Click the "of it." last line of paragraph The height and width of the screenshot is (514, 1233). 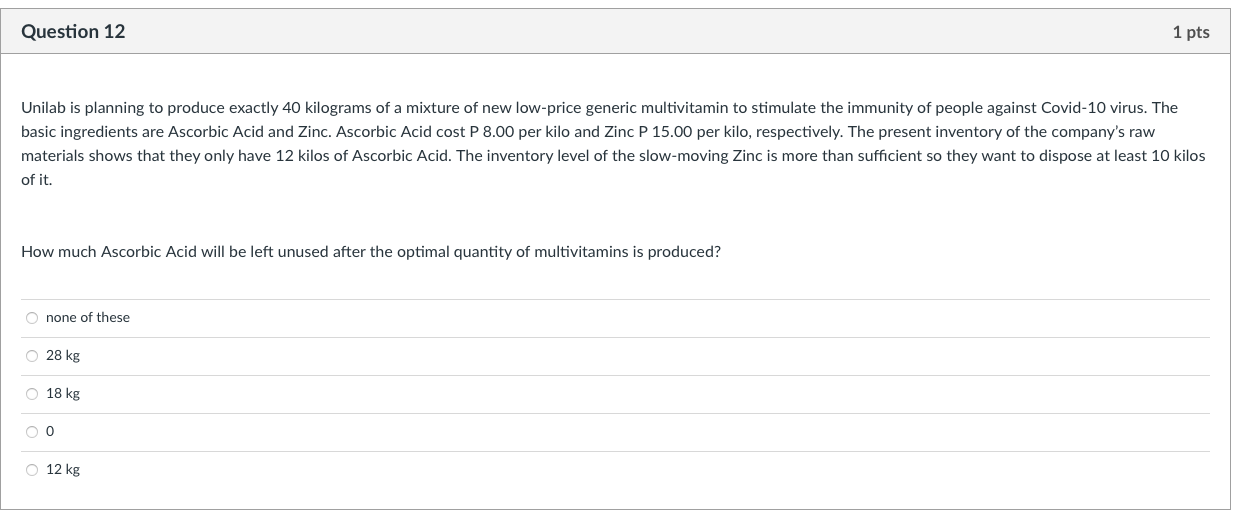[36, 181]
